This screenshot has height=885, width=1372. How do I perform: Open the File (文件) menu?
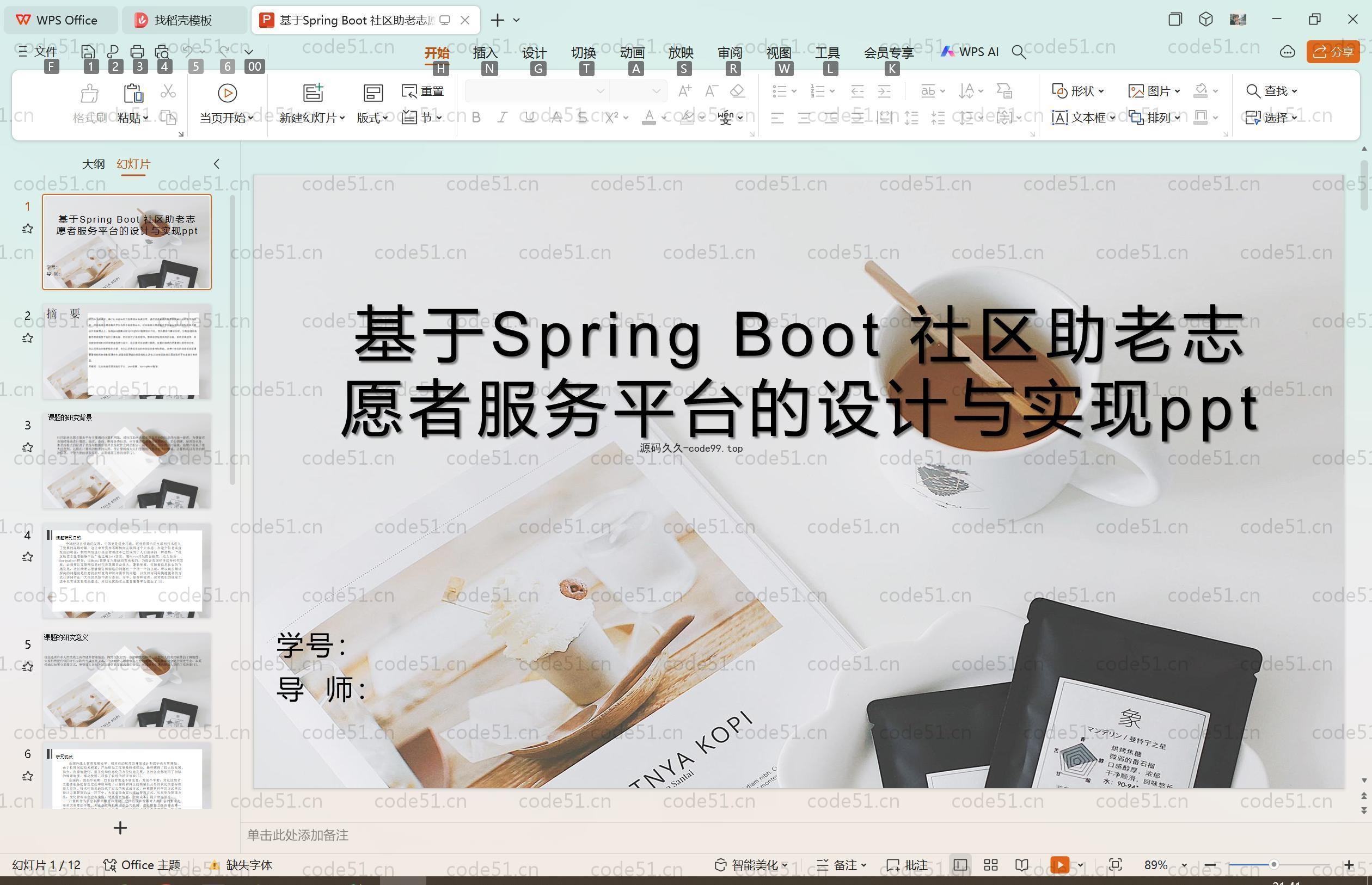coord(38,52)
